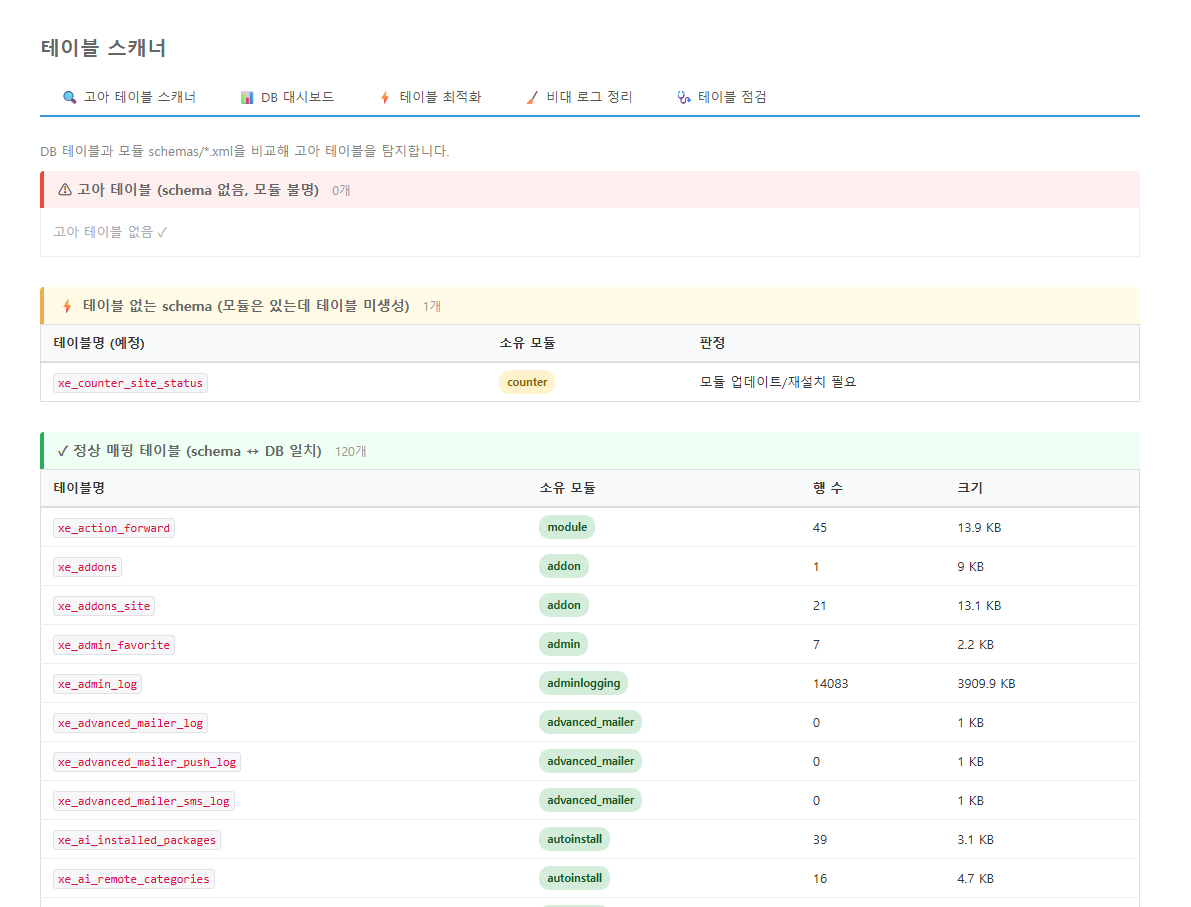Select the xe_action_forward table name

114,528
